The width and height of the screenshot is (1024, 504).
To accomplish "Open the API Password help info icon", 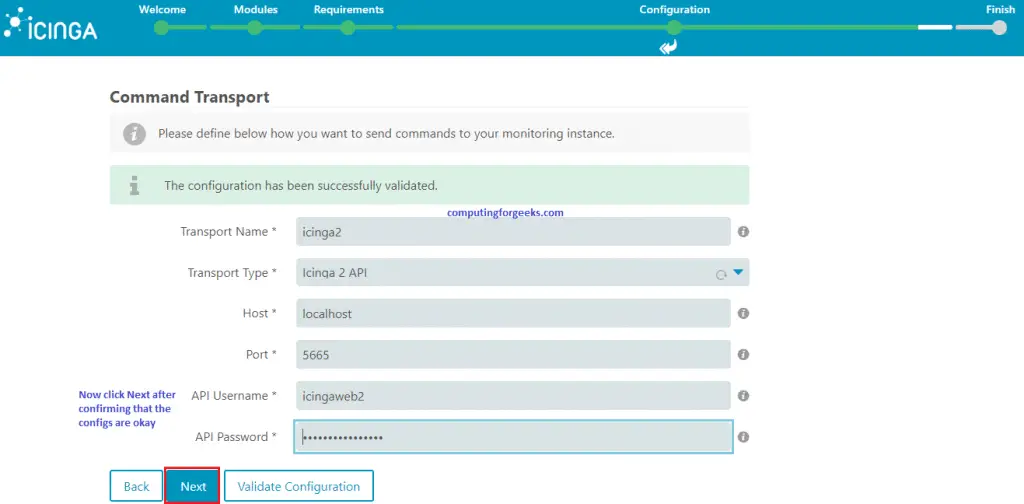I will [743, 437].
